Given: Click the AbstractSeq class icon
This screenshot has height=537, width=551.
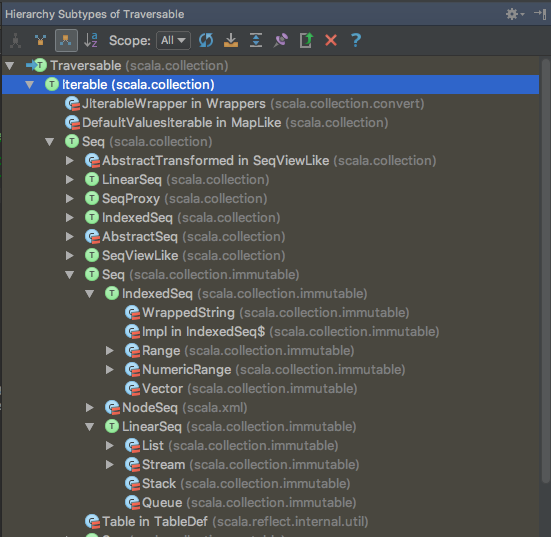Looking at the screenshot, I should [92, 237].
